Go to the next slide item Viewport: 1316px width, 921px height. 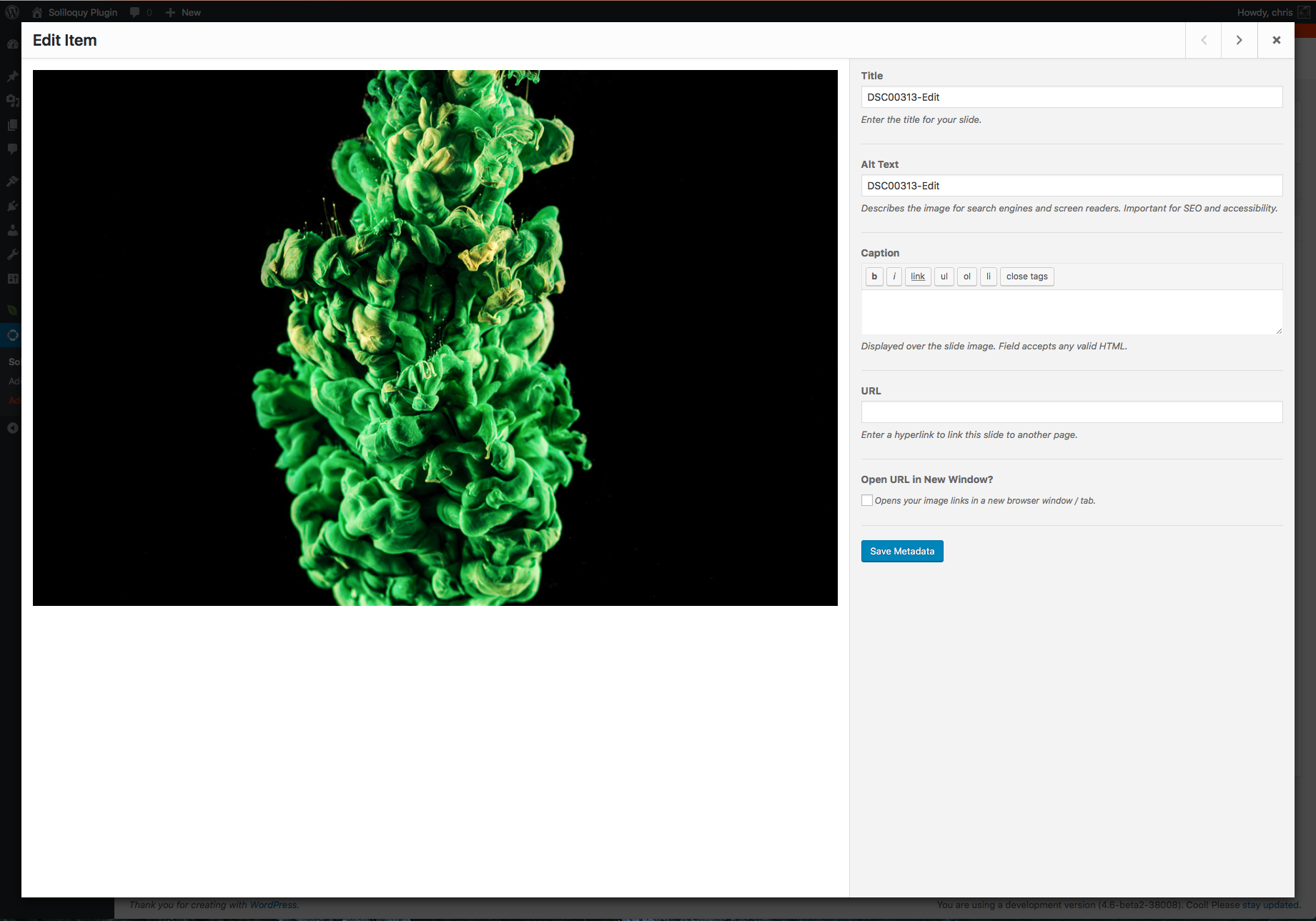pyautogui.click(x=1240, y=40)
